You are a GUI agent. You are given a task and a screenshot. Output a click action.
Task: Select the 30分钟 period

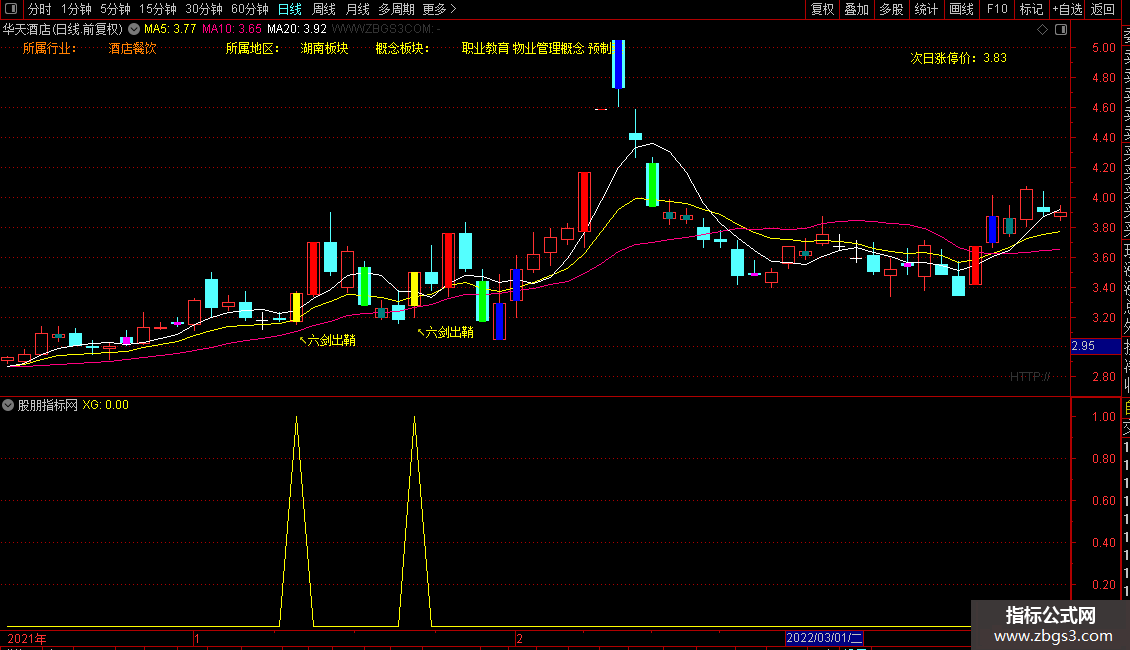[204, 9]
